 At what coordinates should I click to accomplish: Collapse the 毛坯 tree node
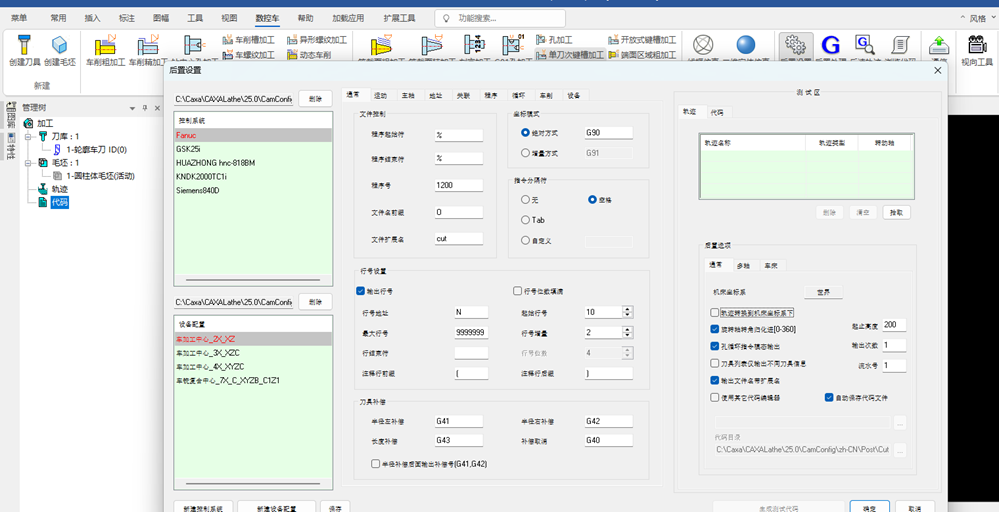(x=28, y=163)
